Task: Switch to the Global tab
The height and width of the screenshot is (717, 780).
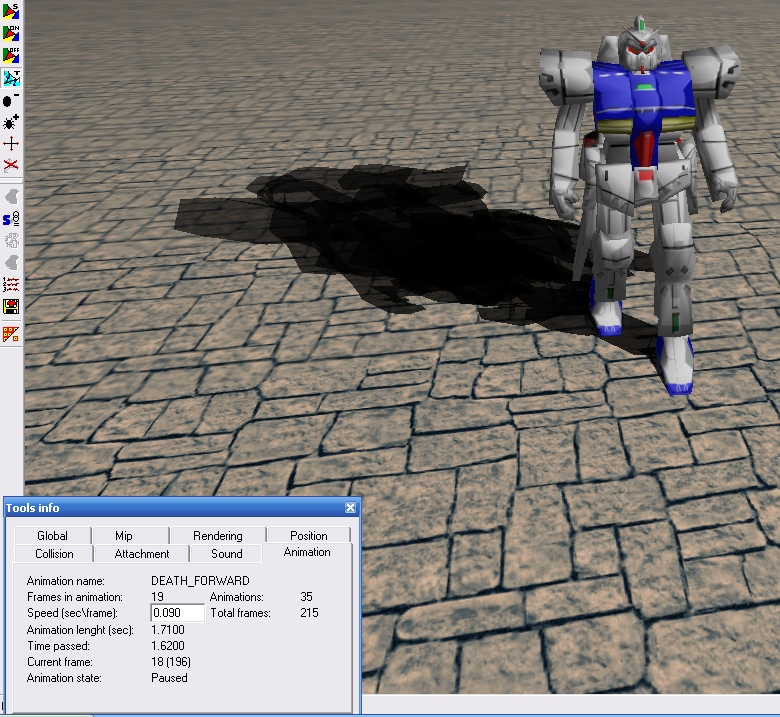Action: tap(52, 535)
